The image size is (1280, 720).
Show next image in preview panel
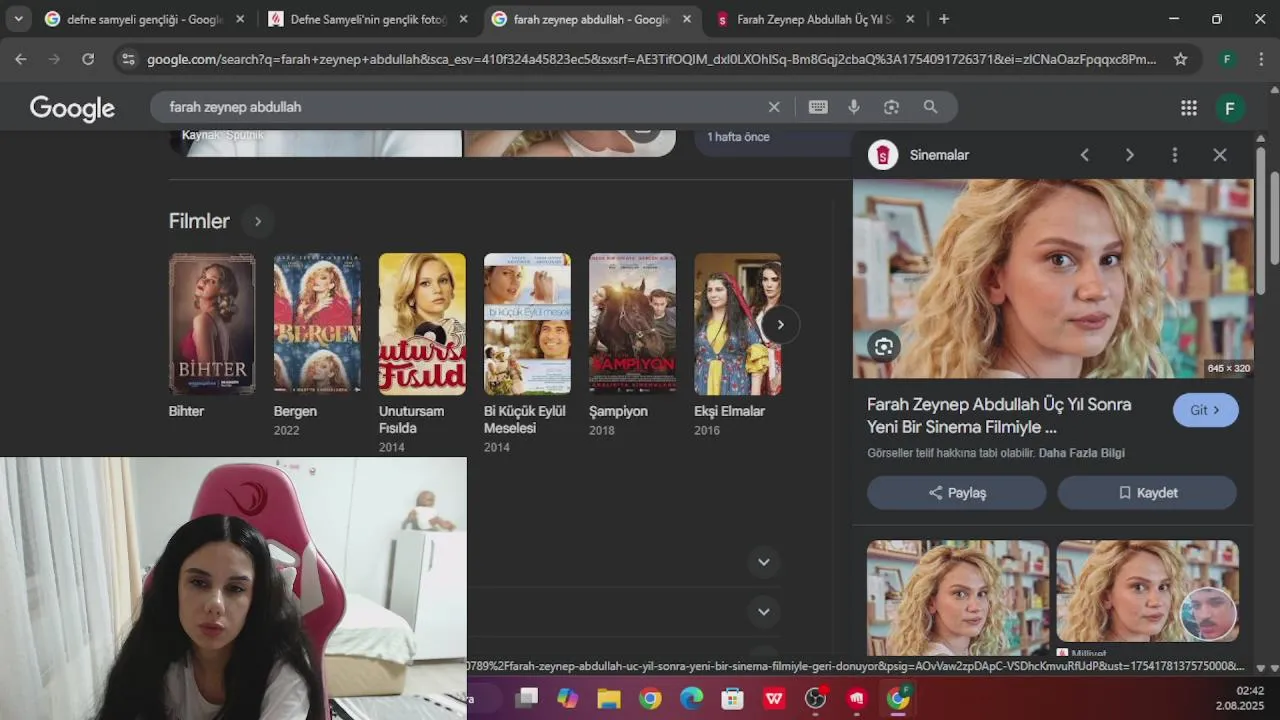(1129, 155)
